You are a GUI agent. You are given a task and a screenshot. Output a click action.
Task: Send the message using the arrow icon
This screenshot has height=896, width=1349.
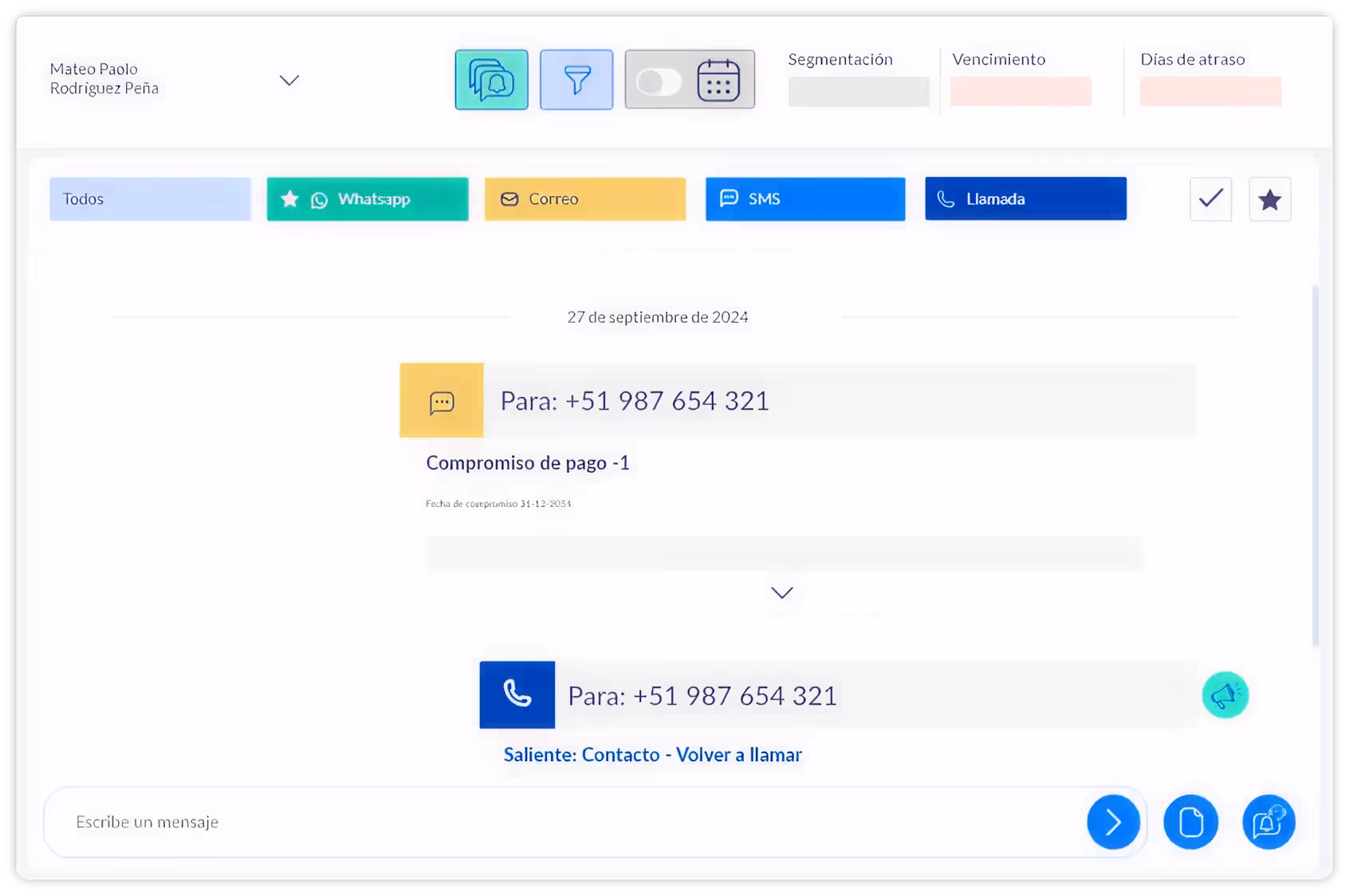[1113, 822]
